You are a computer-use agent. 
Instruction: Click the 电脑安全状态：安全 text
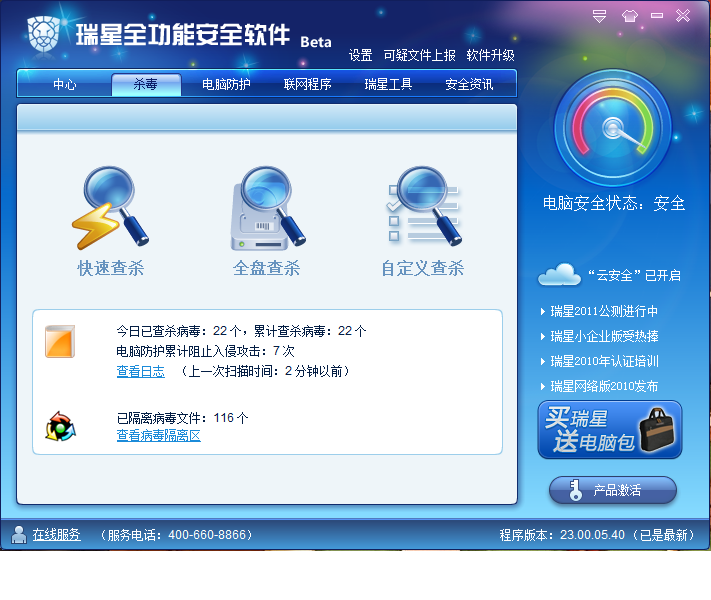(x=614, y=203)
